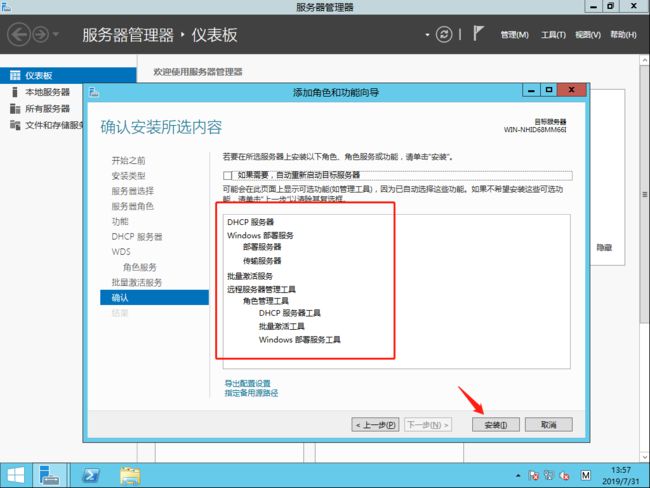Image resolution: width=650 pixels, height=488 pixels.
Task: Click 传输服务器 in the install list
Action: click(x=262, y=261)
